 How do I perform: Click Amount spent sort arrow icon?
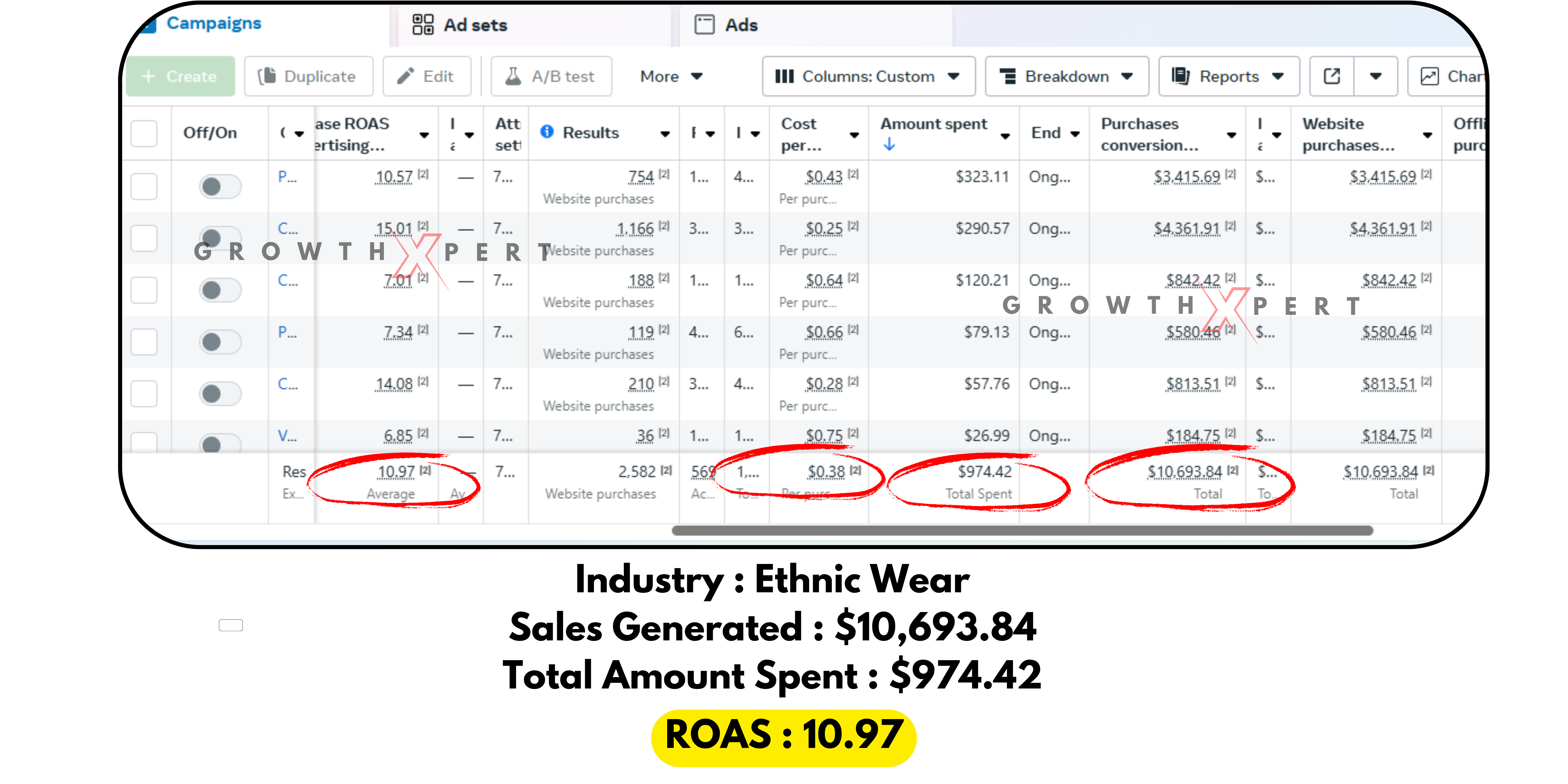pos(889,144)
